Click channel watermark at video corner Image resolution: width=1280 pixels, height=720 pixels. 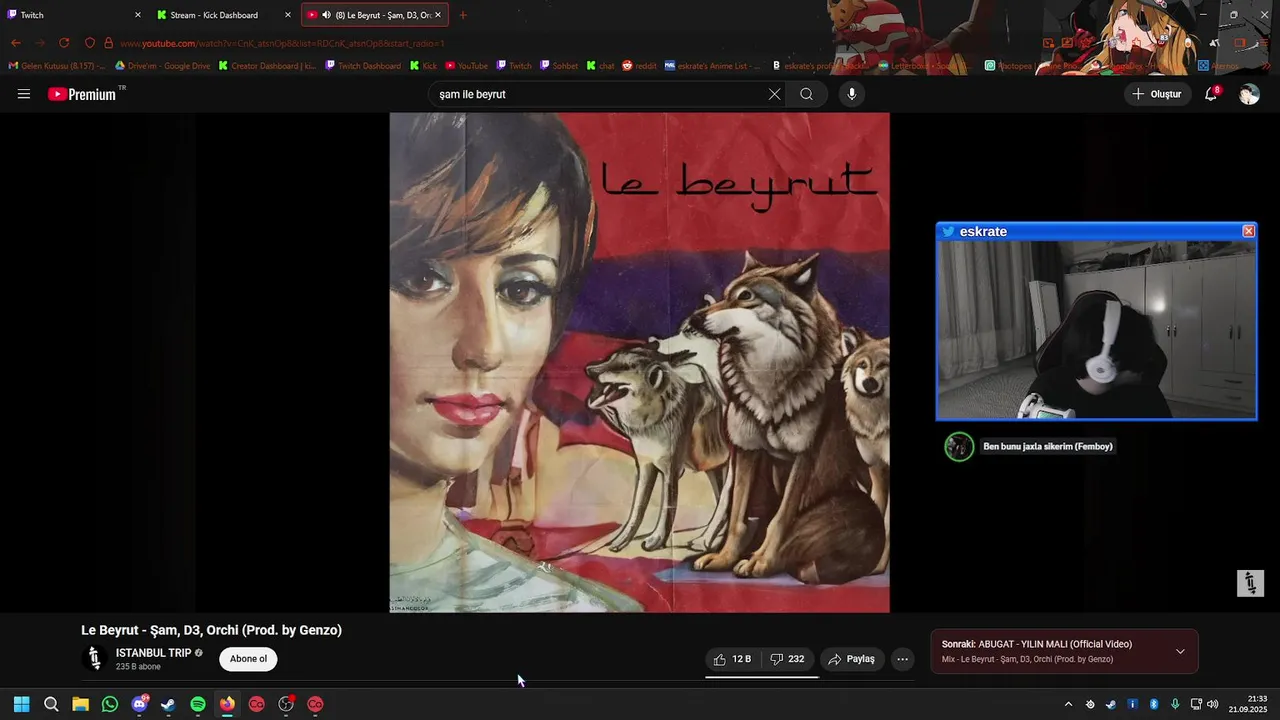coord(1250,583)
